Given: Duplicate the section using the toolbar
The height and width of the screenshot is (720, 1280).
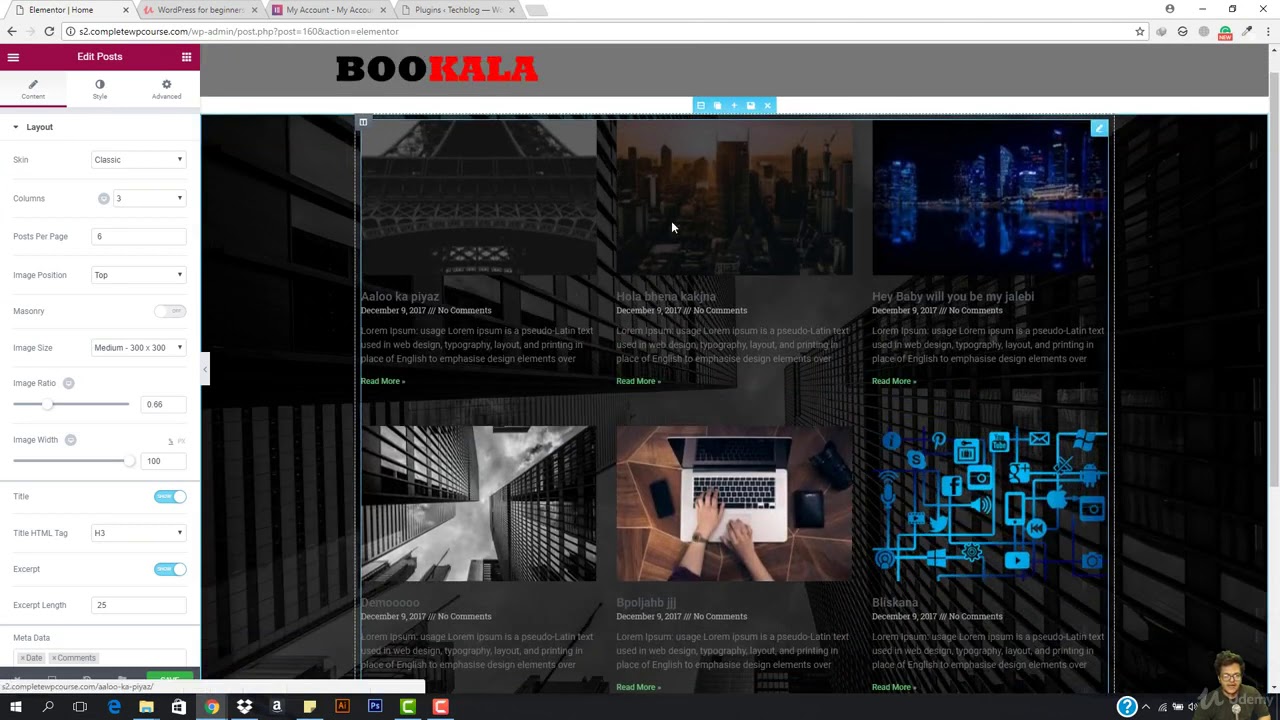Looking at the screenshot, I should [x=717, y=105].
